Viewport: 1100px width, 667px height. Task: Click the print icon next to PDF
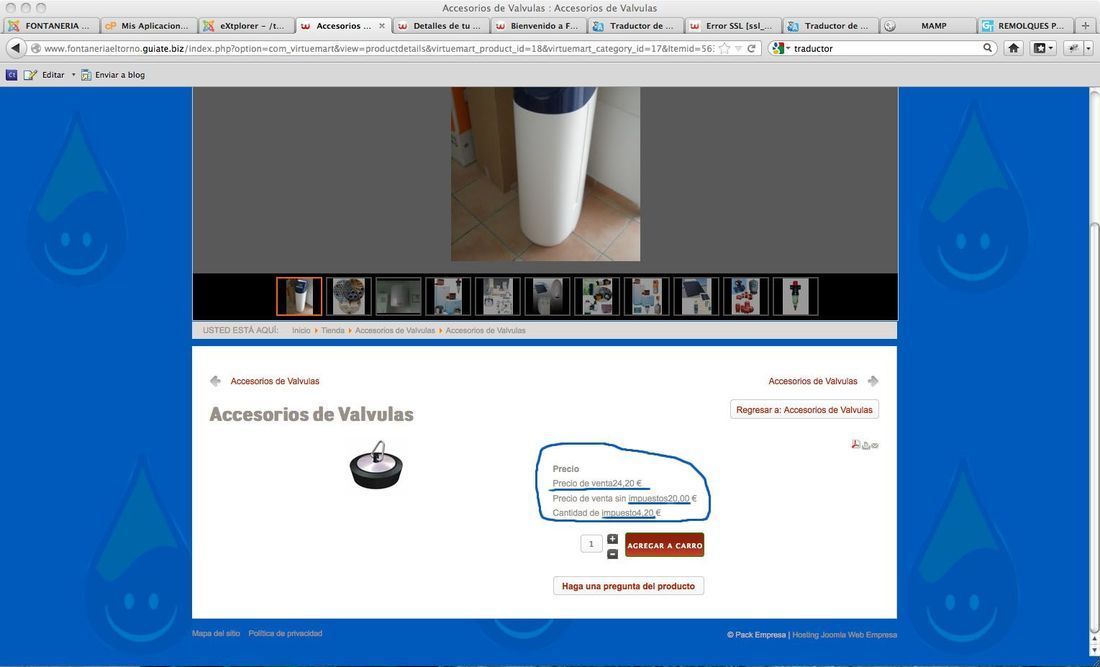pyautogui.click(x=866, y=445)
